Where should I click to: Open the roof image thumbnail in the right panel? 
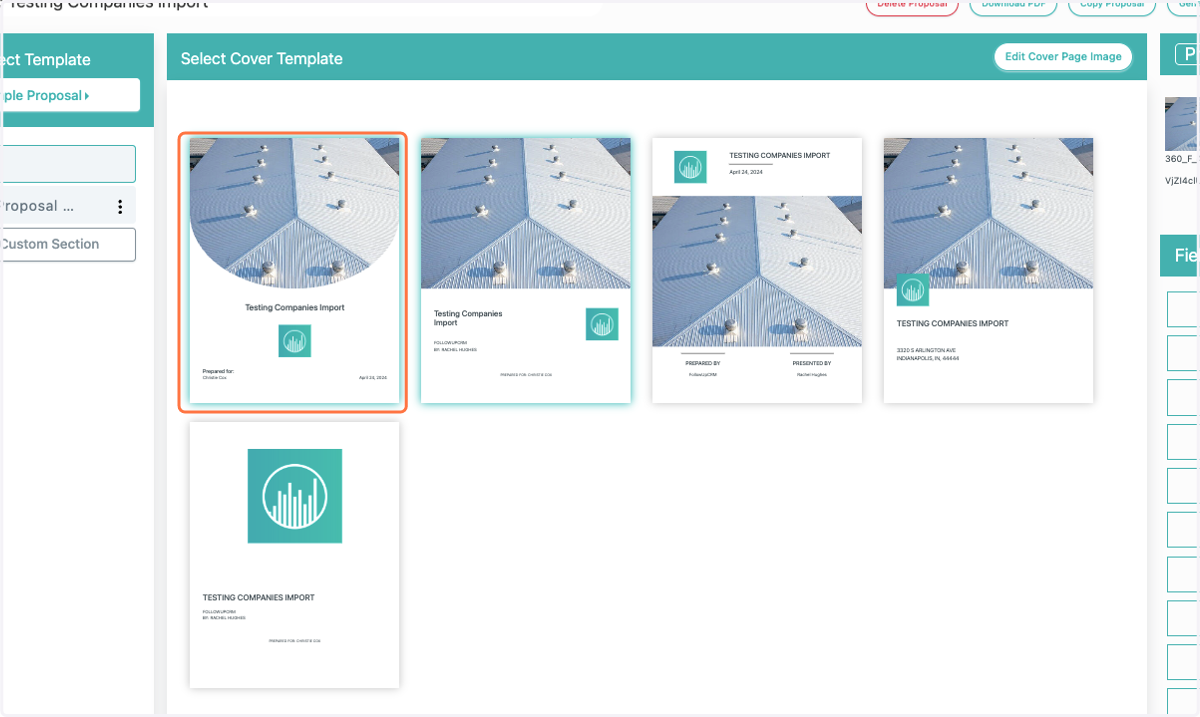coord(1182,124)
